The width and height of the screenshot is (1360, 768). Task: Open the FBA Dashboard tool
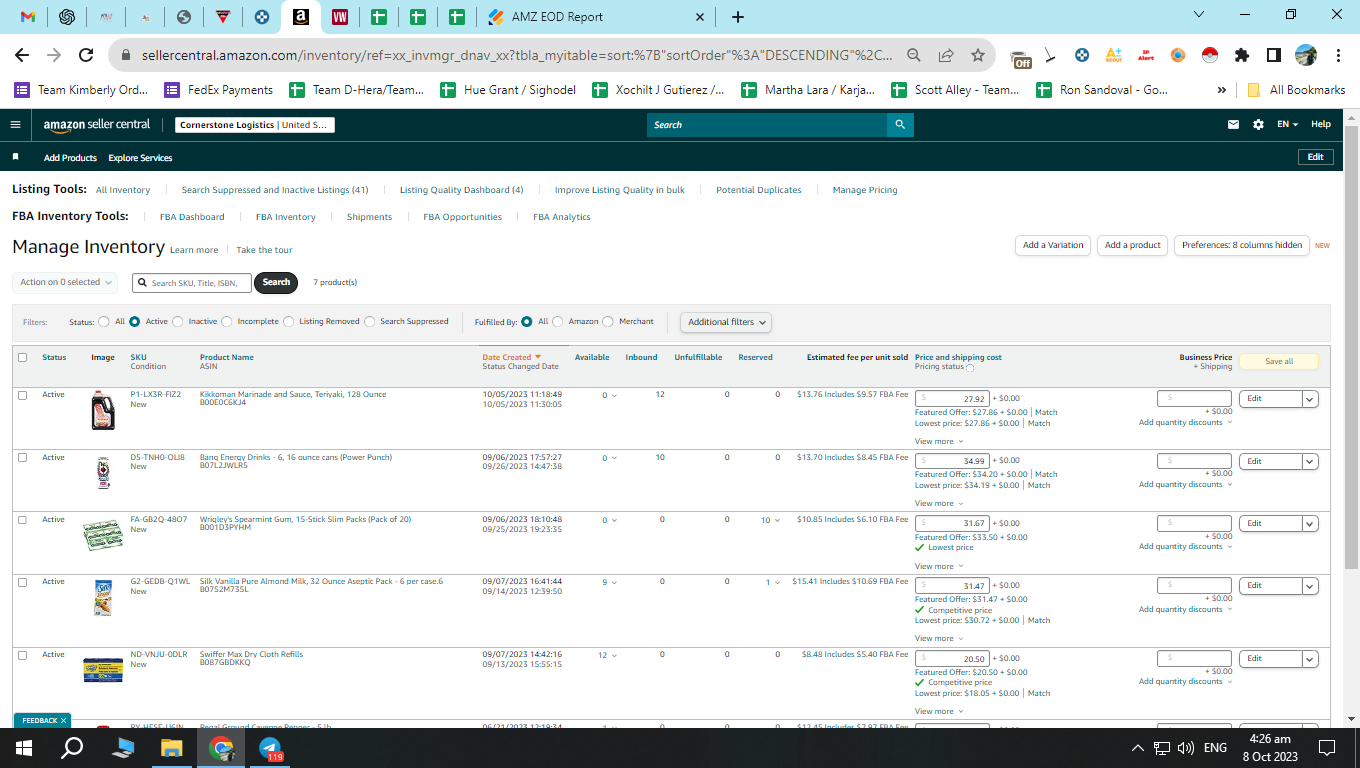coord(192,217)
